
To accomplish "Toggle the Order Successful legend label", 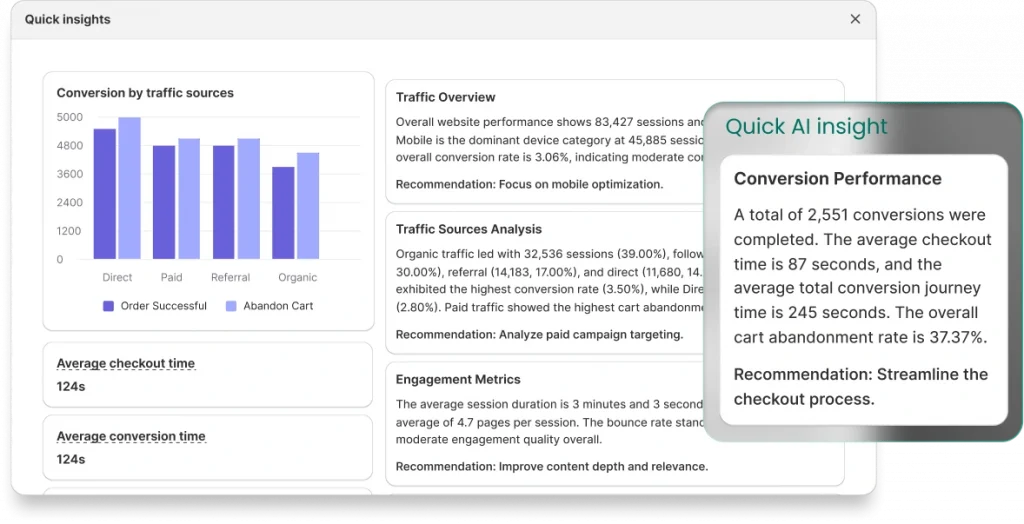I will pos(163,306).
